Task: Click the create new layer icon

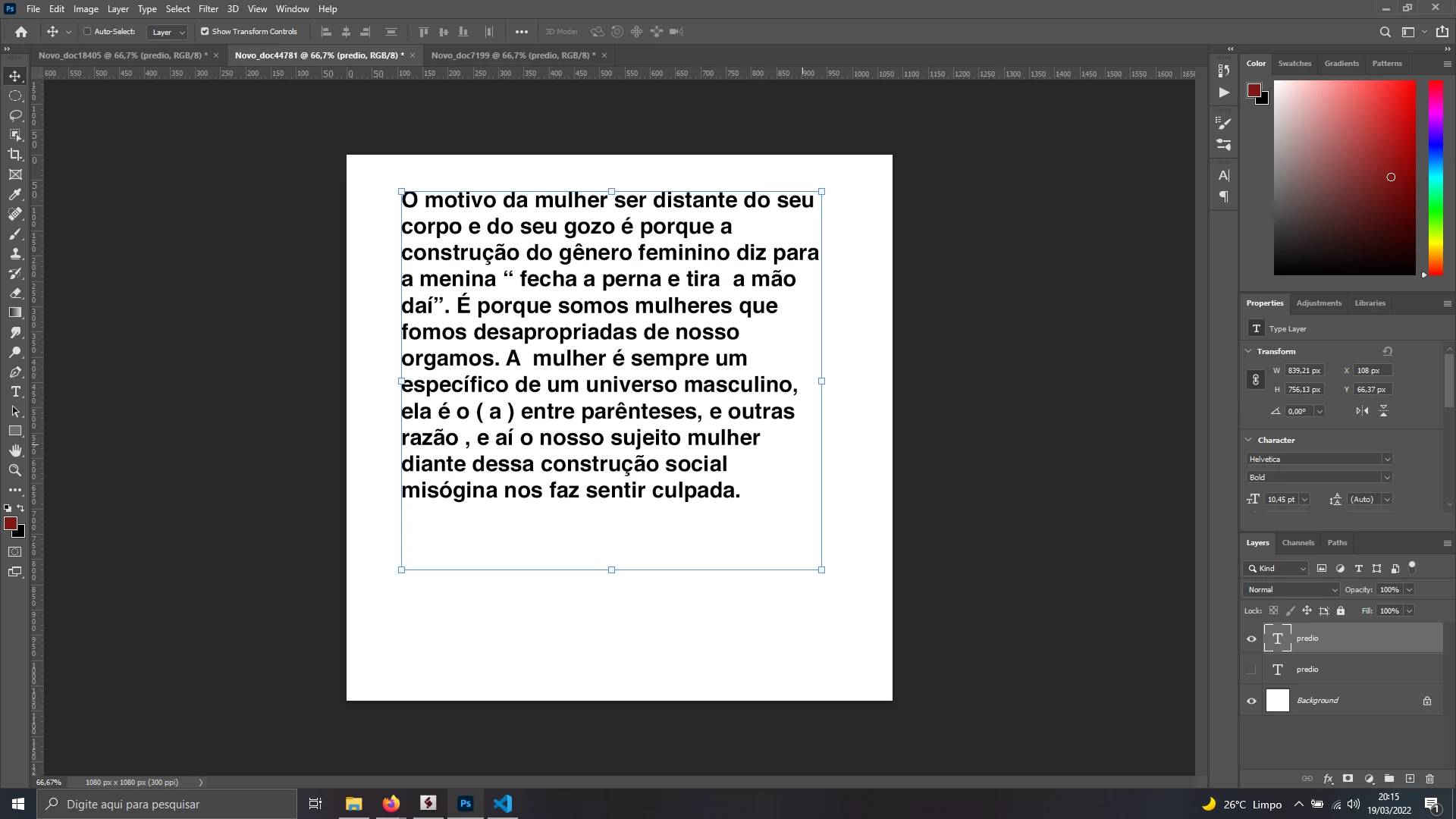Action: point(1410,779)
